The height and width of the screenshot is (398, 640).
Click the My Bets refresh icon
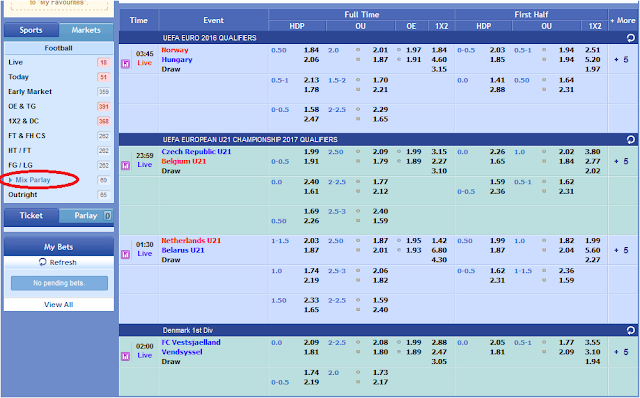pyautogui.click(x=42, y=262)
